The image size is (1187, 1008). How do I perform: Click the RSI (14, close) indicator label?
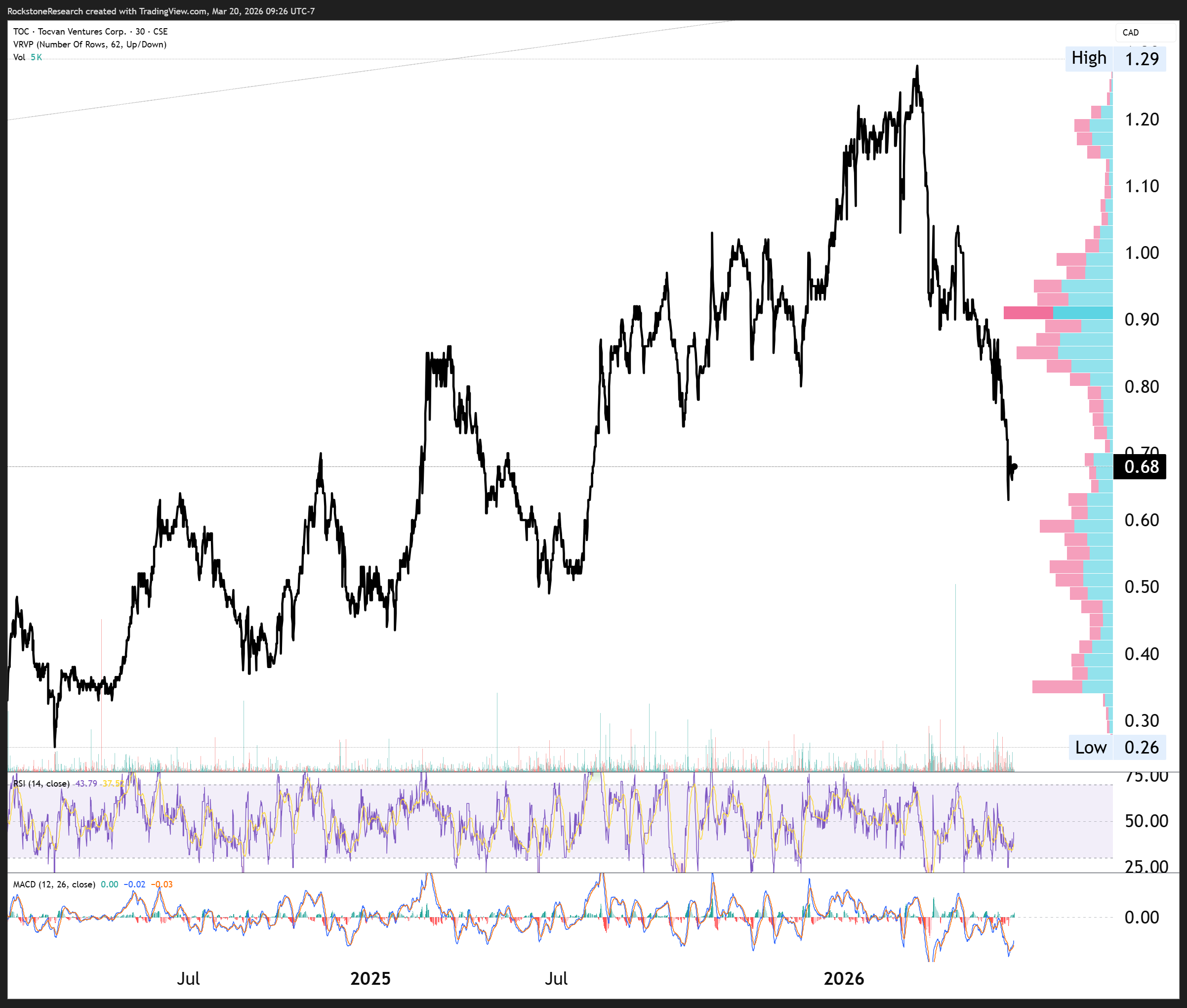41,784
